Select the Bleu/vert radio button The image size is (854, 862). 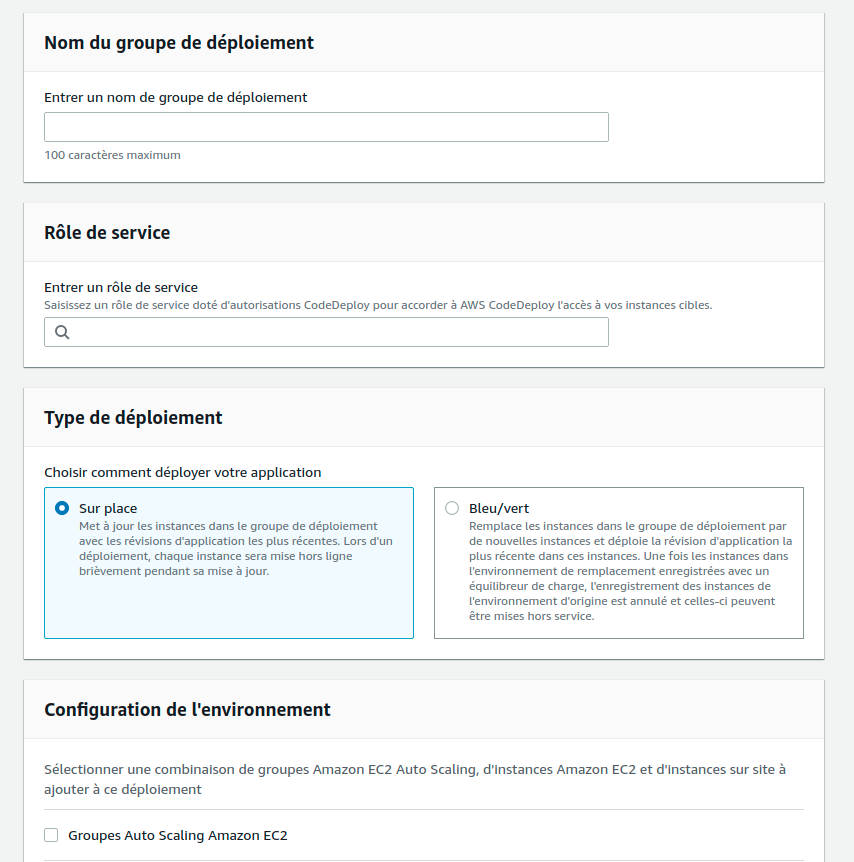pos(452,508)
